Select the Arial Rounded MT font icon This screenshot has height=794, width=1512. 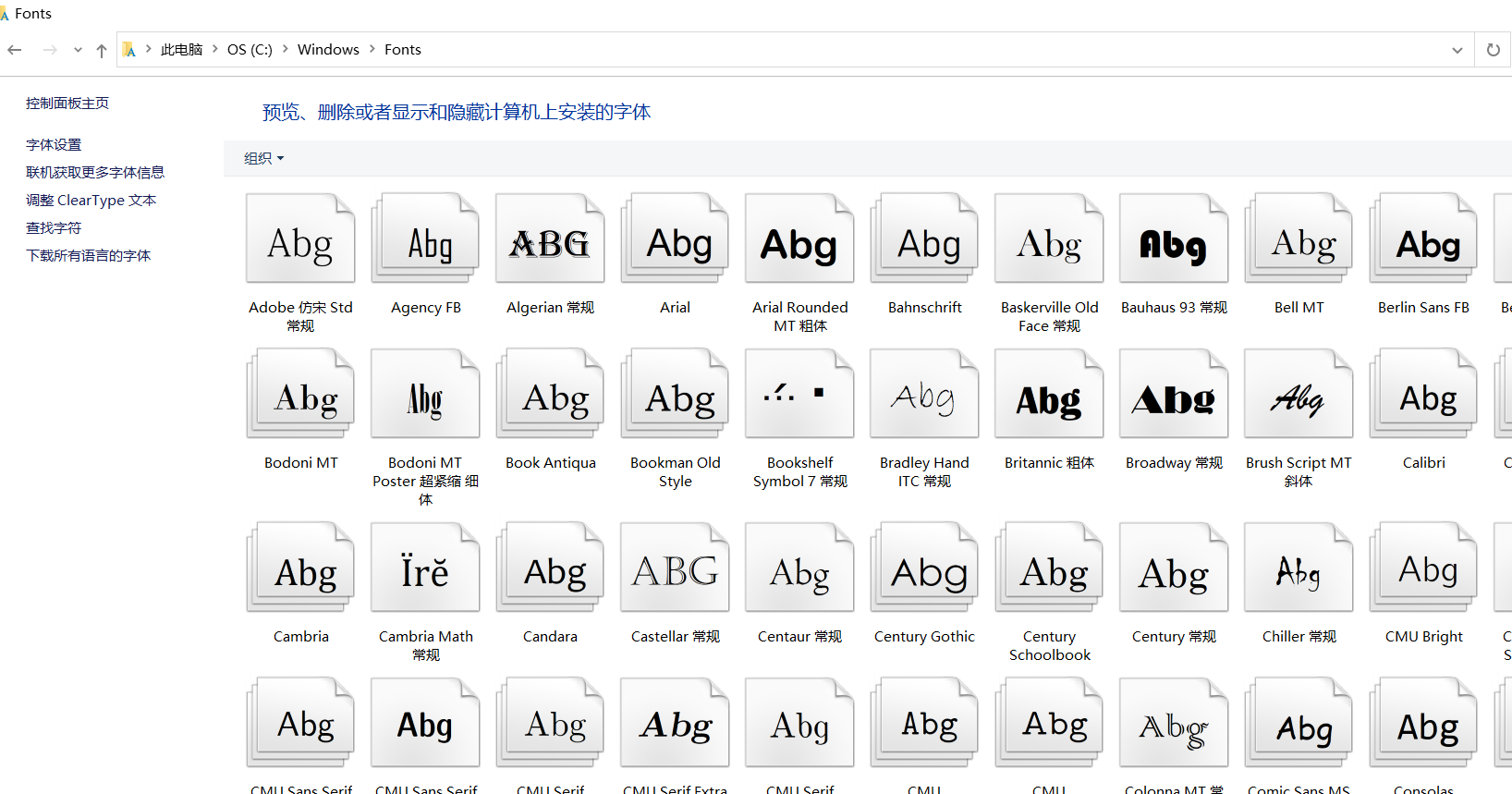(x=799, y=238)
